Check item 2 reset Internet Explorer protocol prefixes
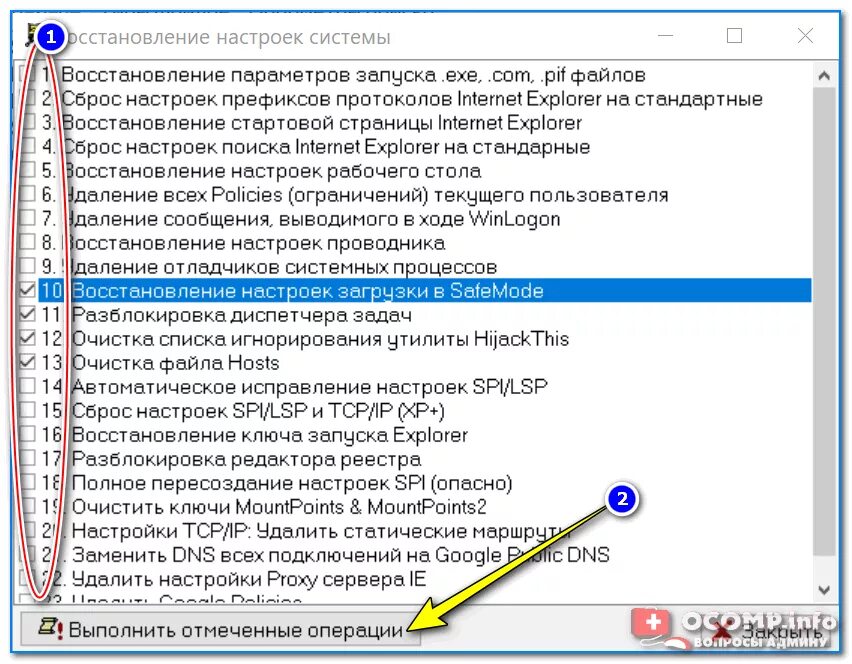Viewport: 852px width, 664px height. pyautogui.click(x=27, y=98)
